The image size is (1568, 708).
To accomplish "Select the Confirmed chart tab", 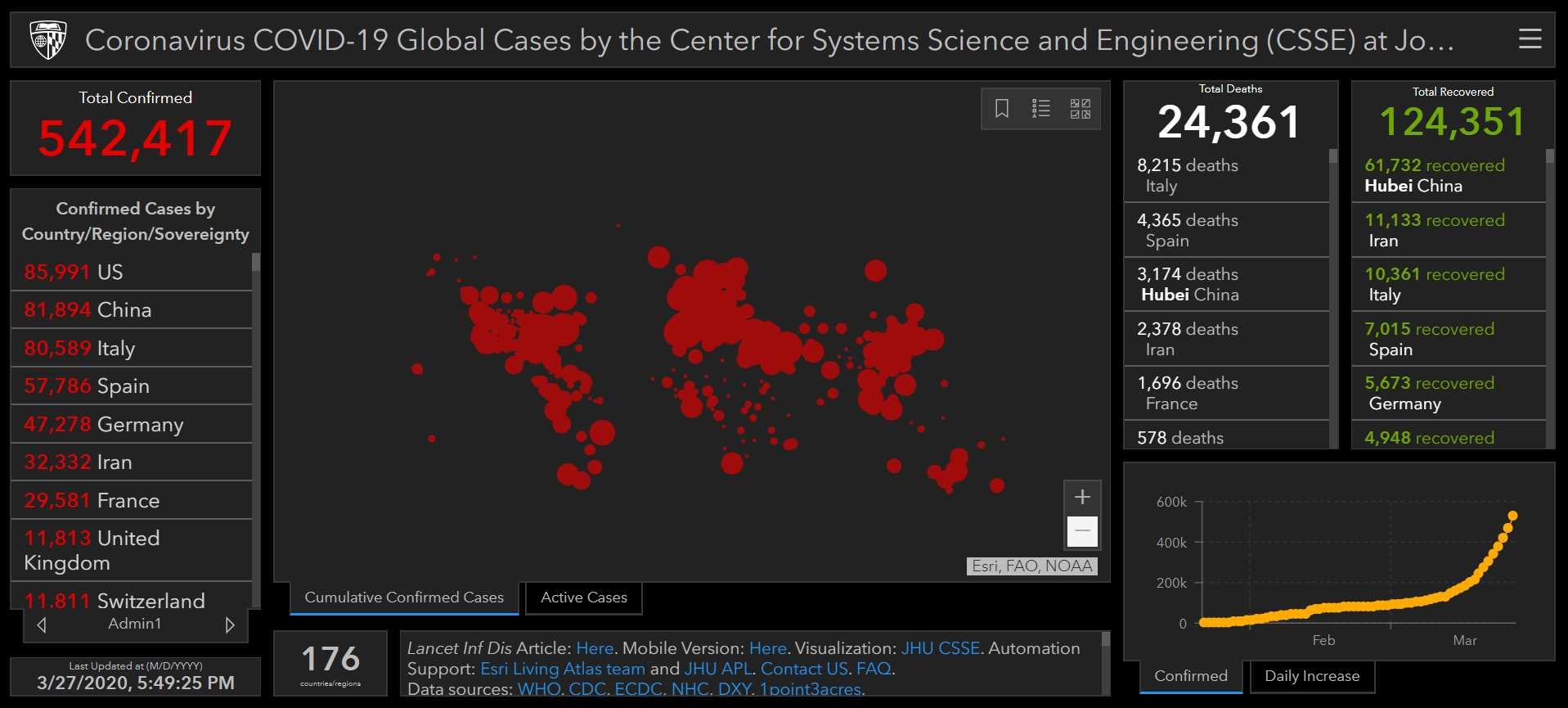I will tap(1190, 676).
